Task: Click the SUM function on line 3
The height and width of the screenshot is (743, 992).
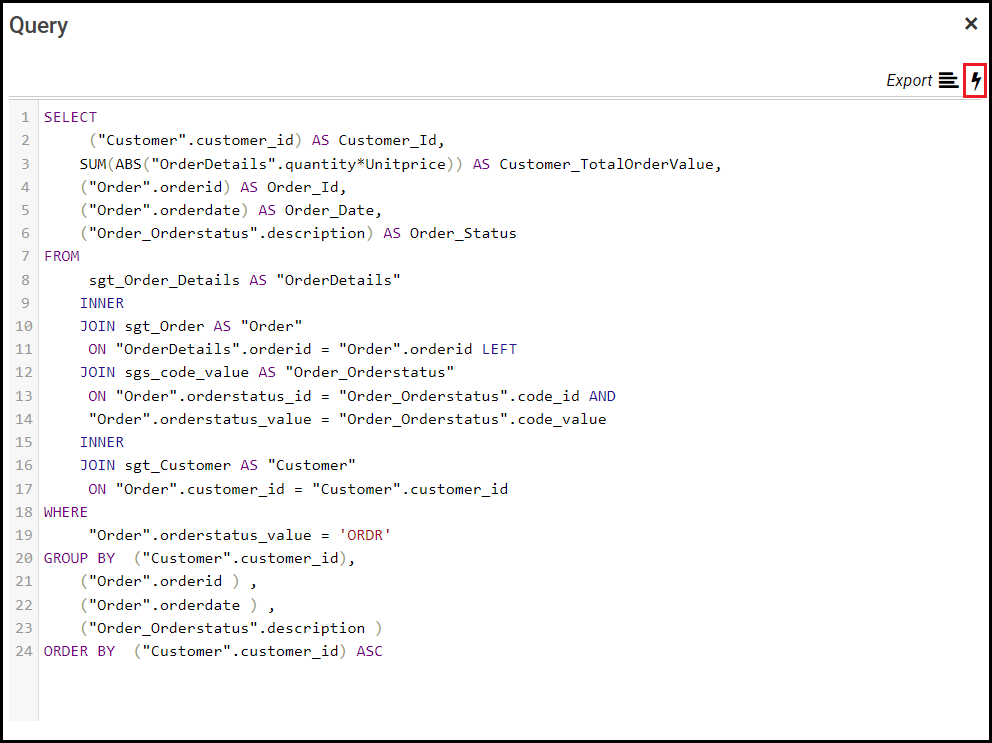Action: 93,164
